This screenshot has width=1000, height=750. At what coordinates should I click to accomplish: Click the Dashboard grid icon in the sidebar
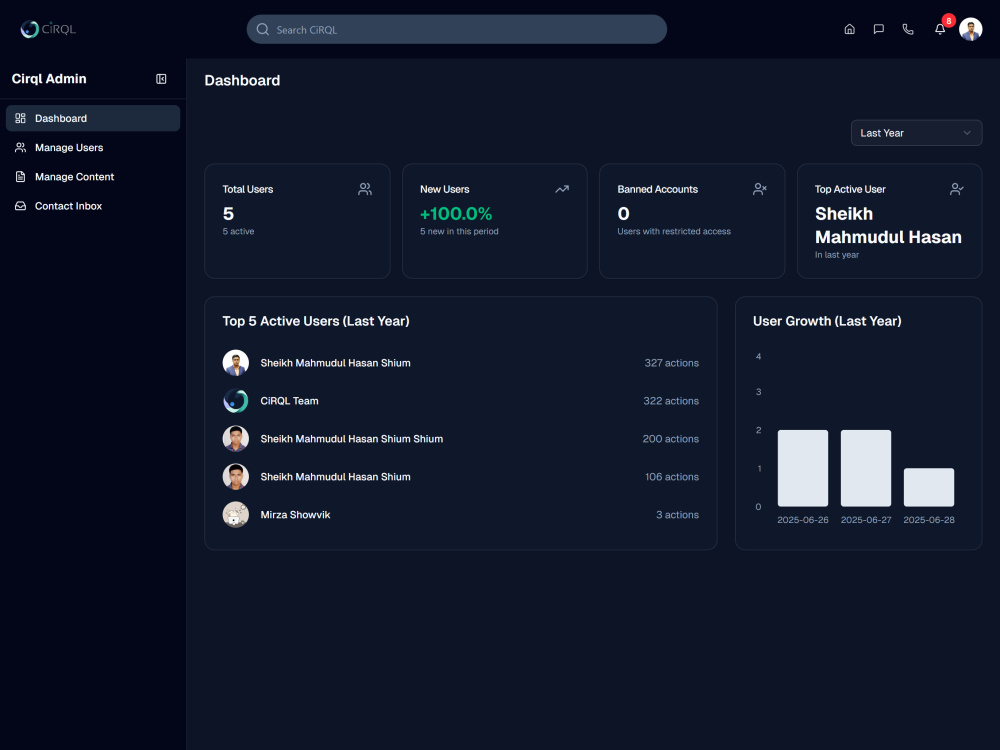pyautogui.click(x=20, y=118)
